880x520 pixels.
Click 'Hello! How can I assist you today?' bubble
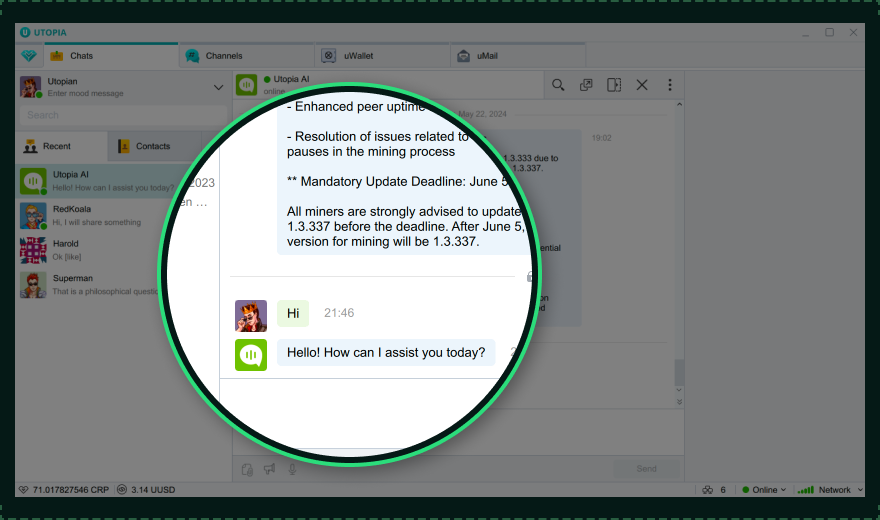[386, 352]
